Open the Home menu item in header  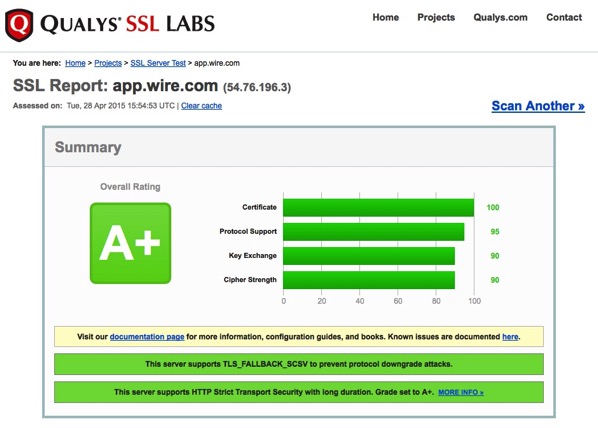tap(386, 18)
